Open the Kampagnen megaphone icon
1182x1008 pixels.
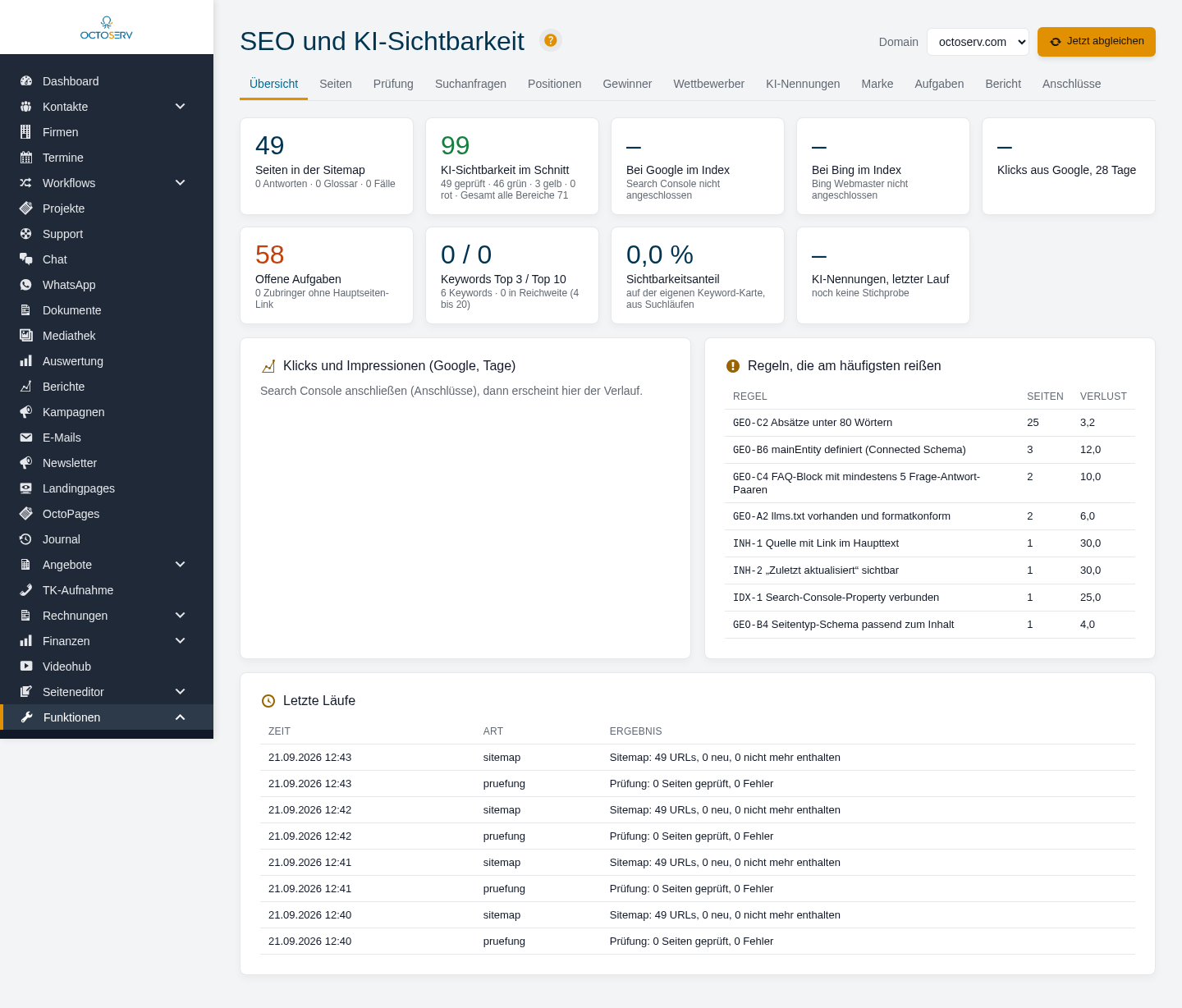(x=26, y=412)
